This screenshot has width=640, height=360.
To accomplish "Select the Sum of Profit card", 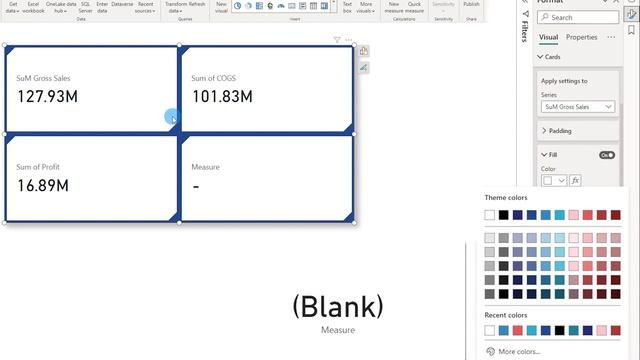I will [x=91, y=178].
